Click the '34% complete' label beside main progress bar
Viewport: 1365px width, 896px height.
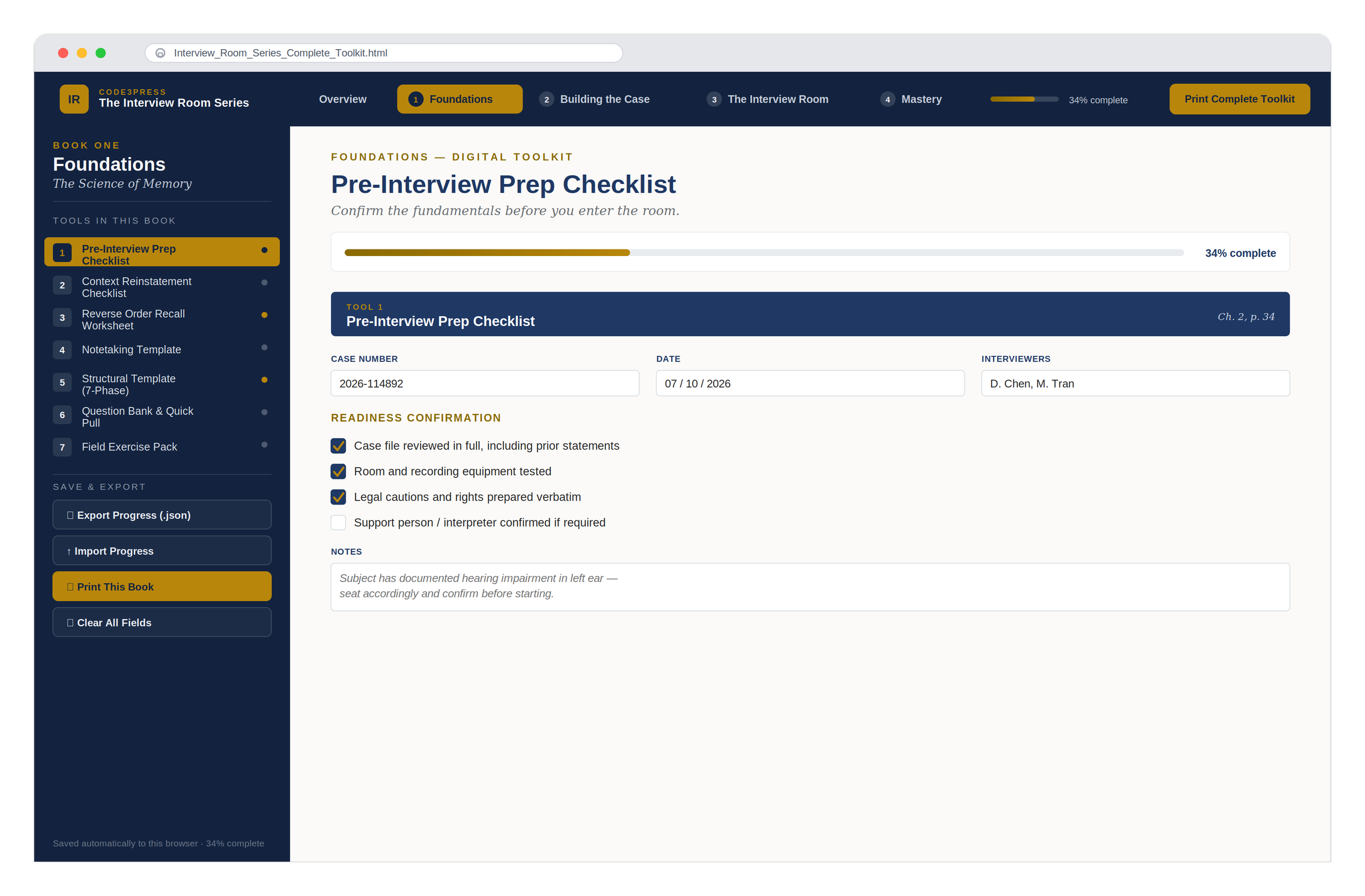1240,253
